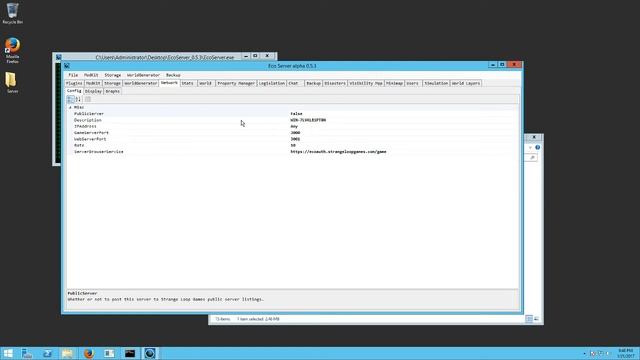This screenshot has width=640, height=360.
Task: Open the Storage menu
Action: (113, 75)
